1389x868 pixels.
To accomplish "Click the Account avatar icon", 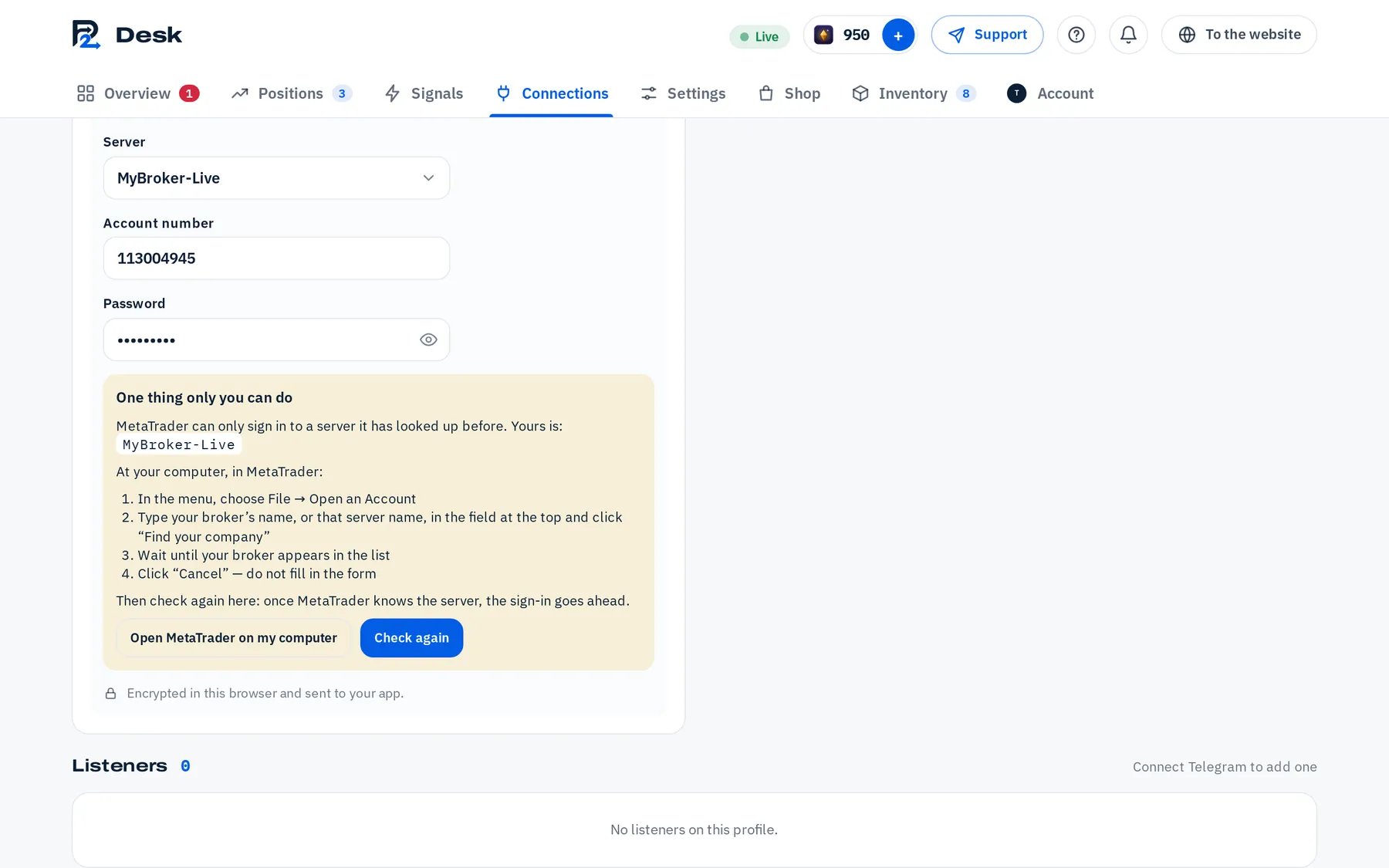I will click(x=1016, y=93).
